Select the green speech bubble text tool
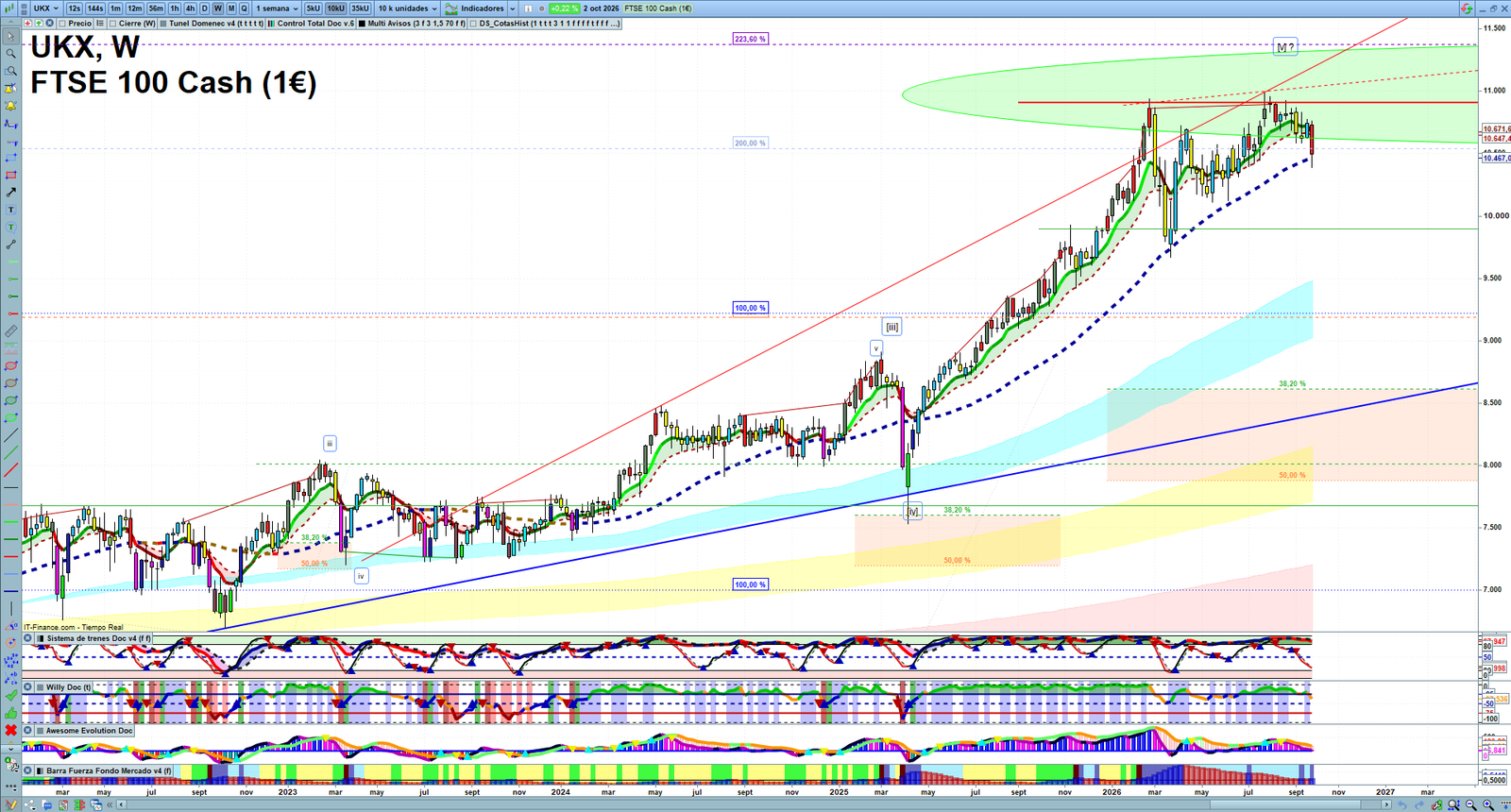The height and width of the screenshot is (812, 1511). (11, 227)
